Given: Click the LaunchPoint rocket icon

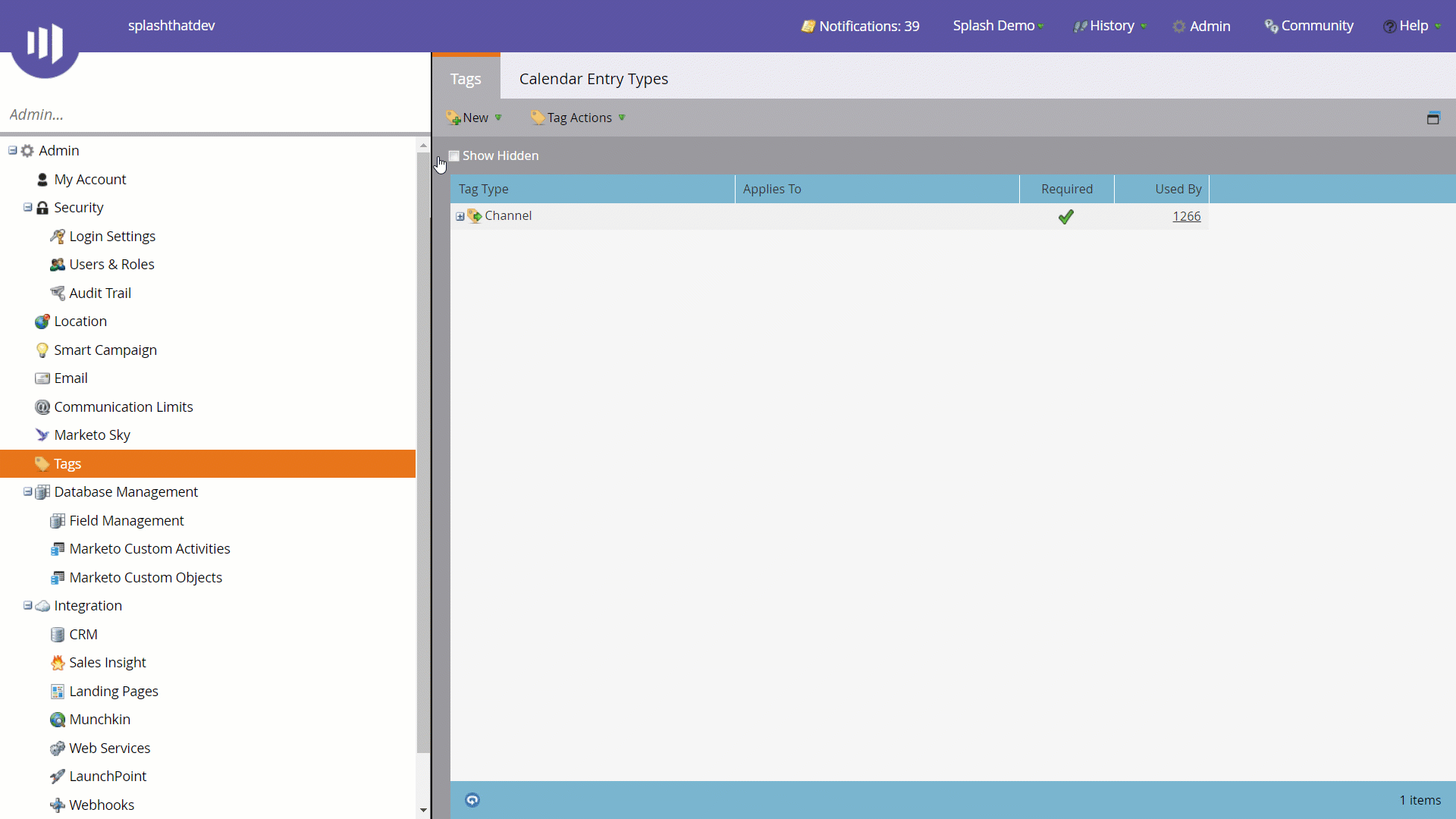Looking at the screenshot, I should [x=58, y=777].
